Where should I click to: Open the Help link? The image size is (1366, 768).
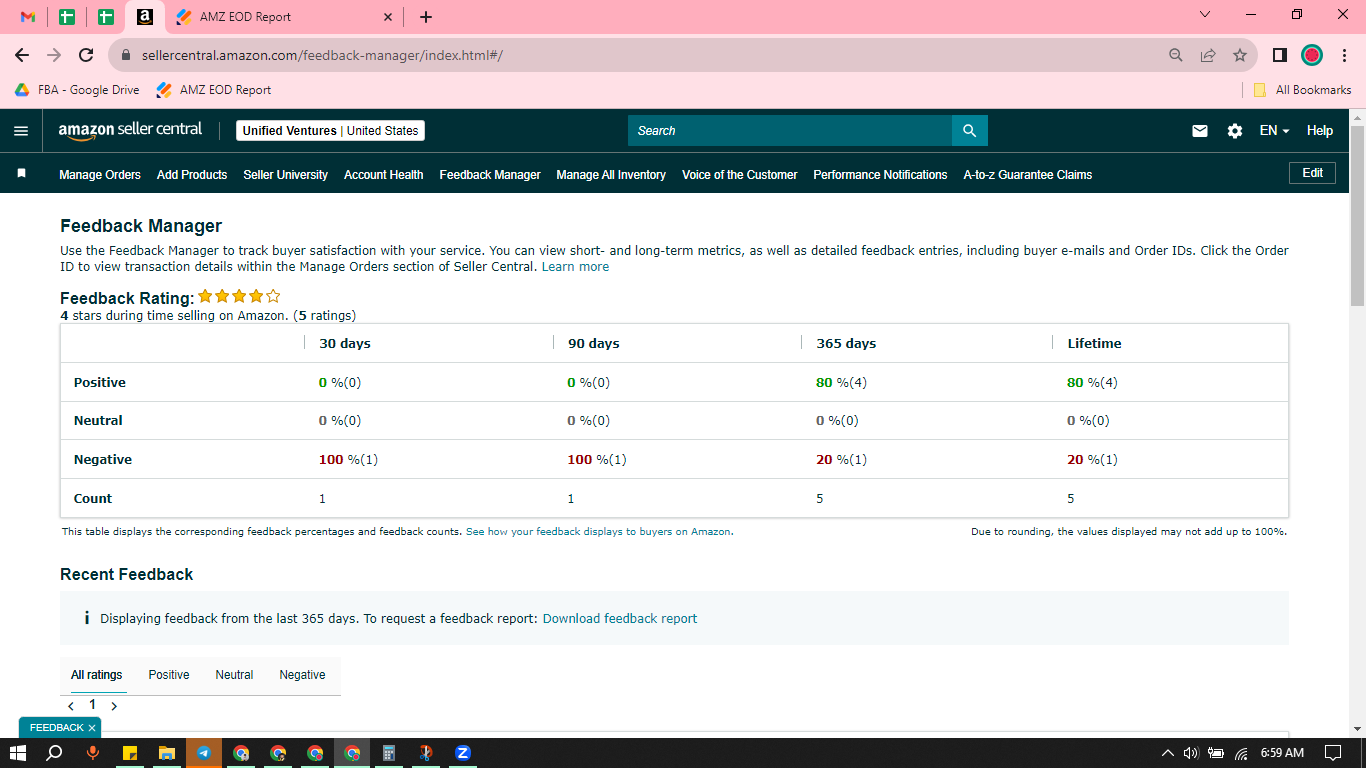tap(1320, 131)
